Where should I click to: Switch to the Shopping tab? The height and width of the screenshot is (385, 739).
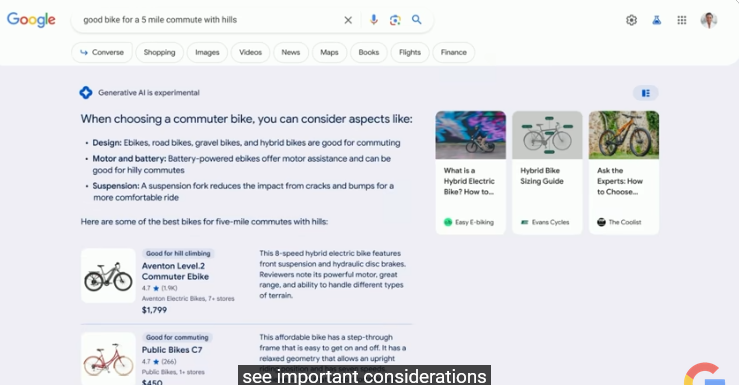coord(159,52)
